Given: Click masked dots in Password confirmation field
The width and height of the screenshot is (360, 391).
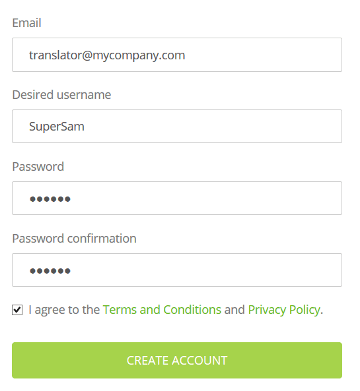Looking at the screenshot, I should [50, 271].
